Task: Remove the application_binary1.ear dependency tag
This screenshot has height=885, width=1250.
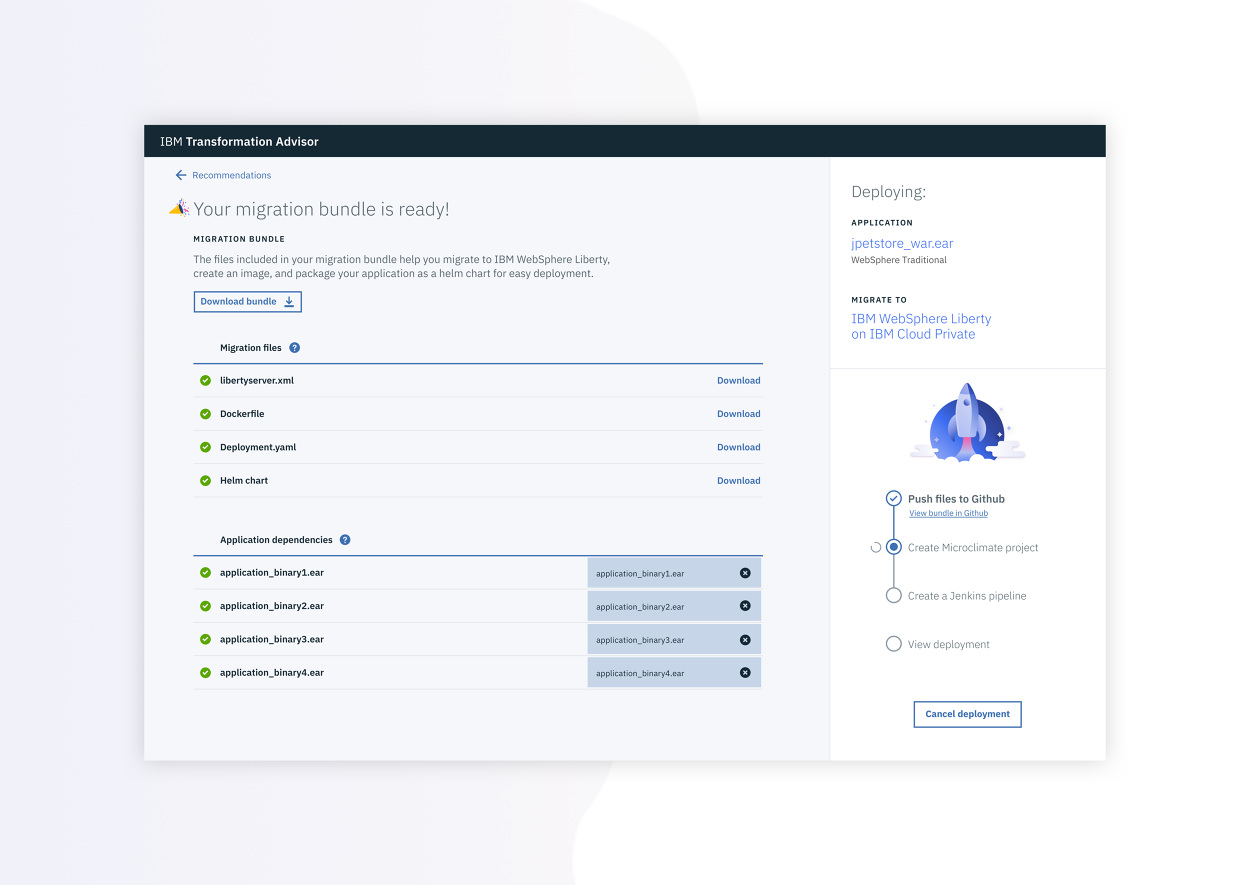Action: [745, 572]
